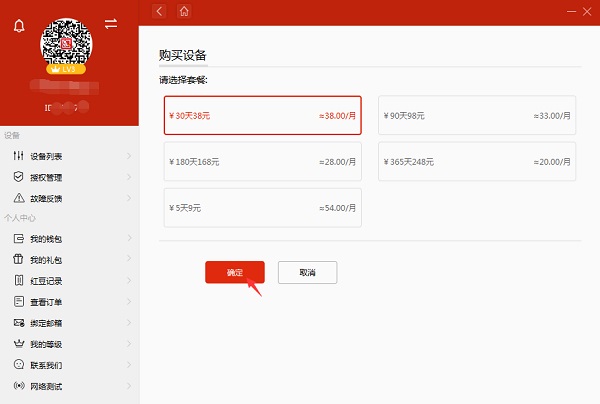This screenshot has width=600, height=404.
Task: Click the ≈20.00/月 price text
Action: click(x=552, y=162)
